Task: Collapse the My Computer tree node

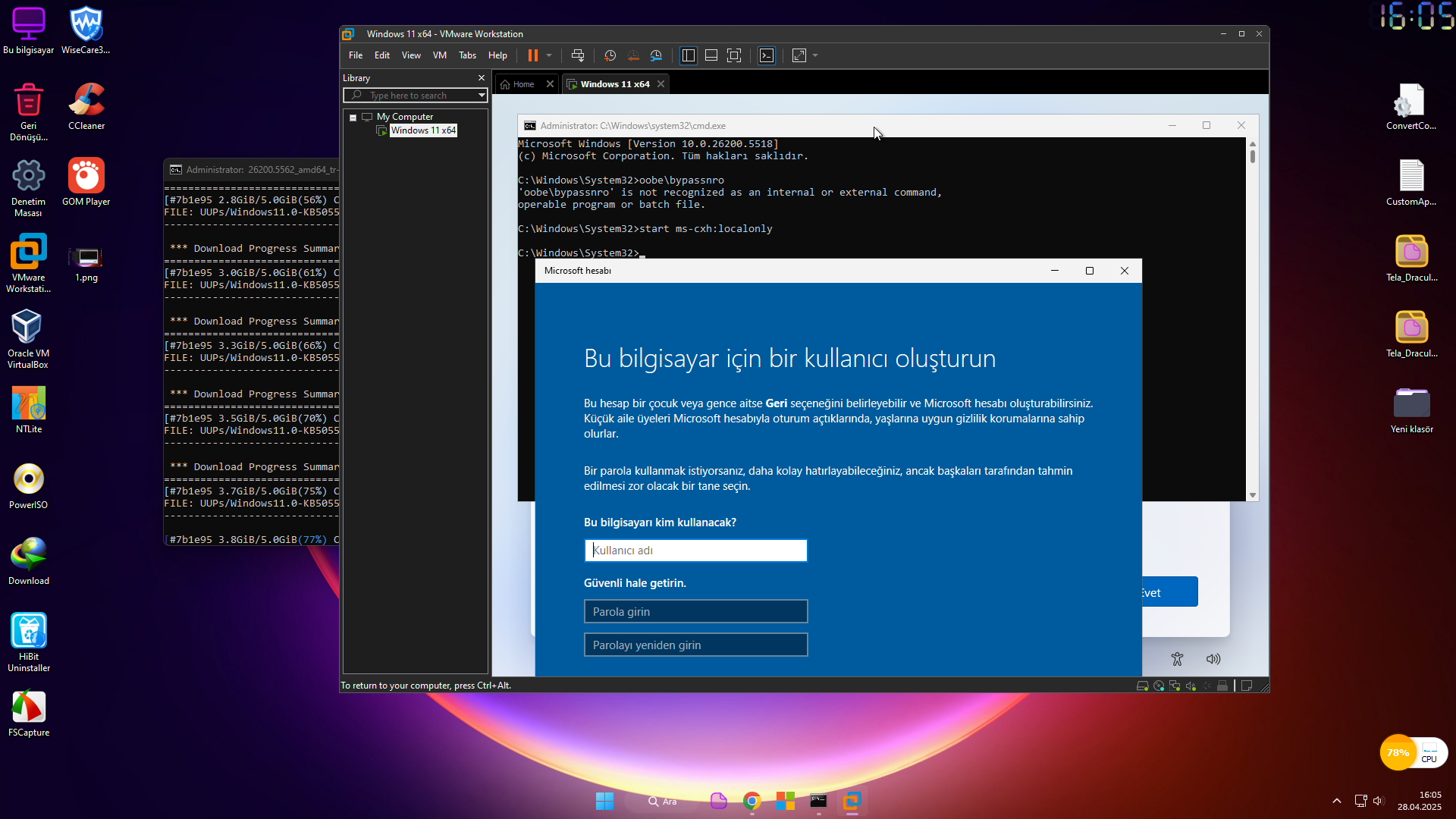Action: click(x=353, y=118)
